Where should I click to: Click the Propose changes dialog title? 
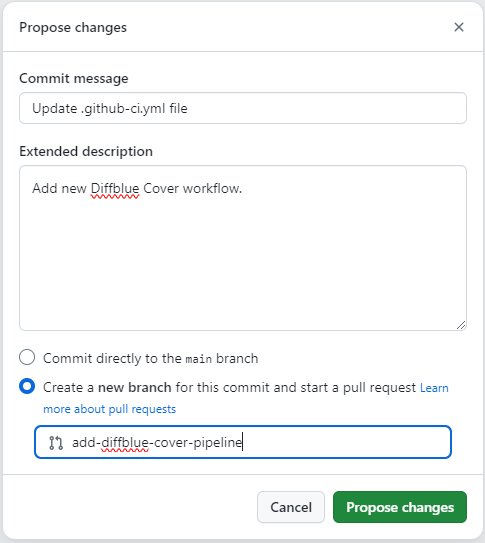pyautogui.click(x=73, y=27)
